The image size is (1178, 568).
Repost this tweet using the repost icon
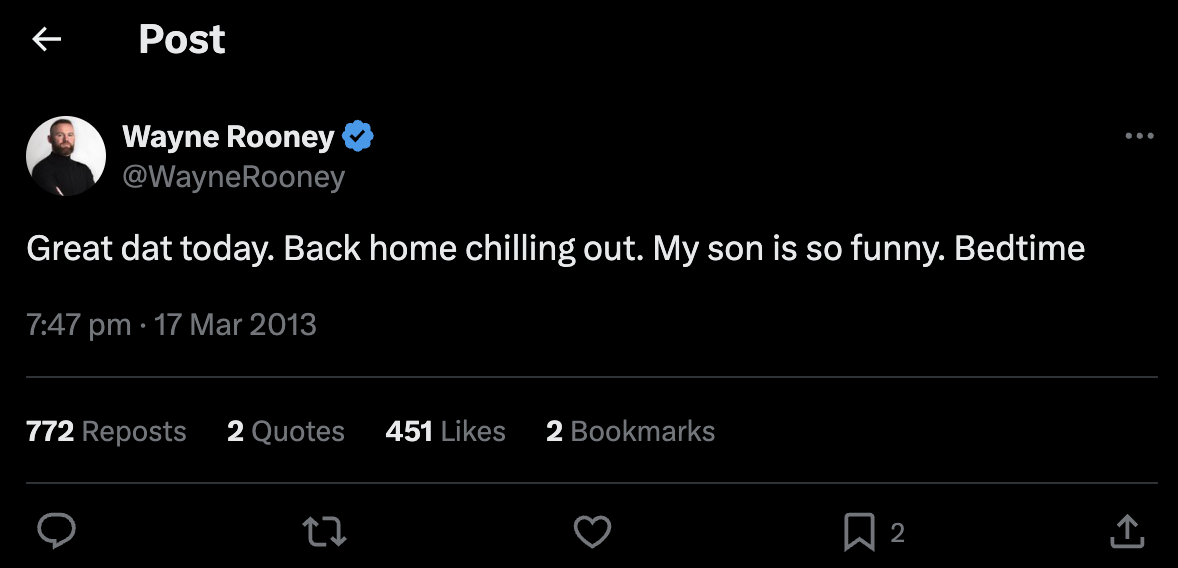pyautogui.click(x=324, y=532)
